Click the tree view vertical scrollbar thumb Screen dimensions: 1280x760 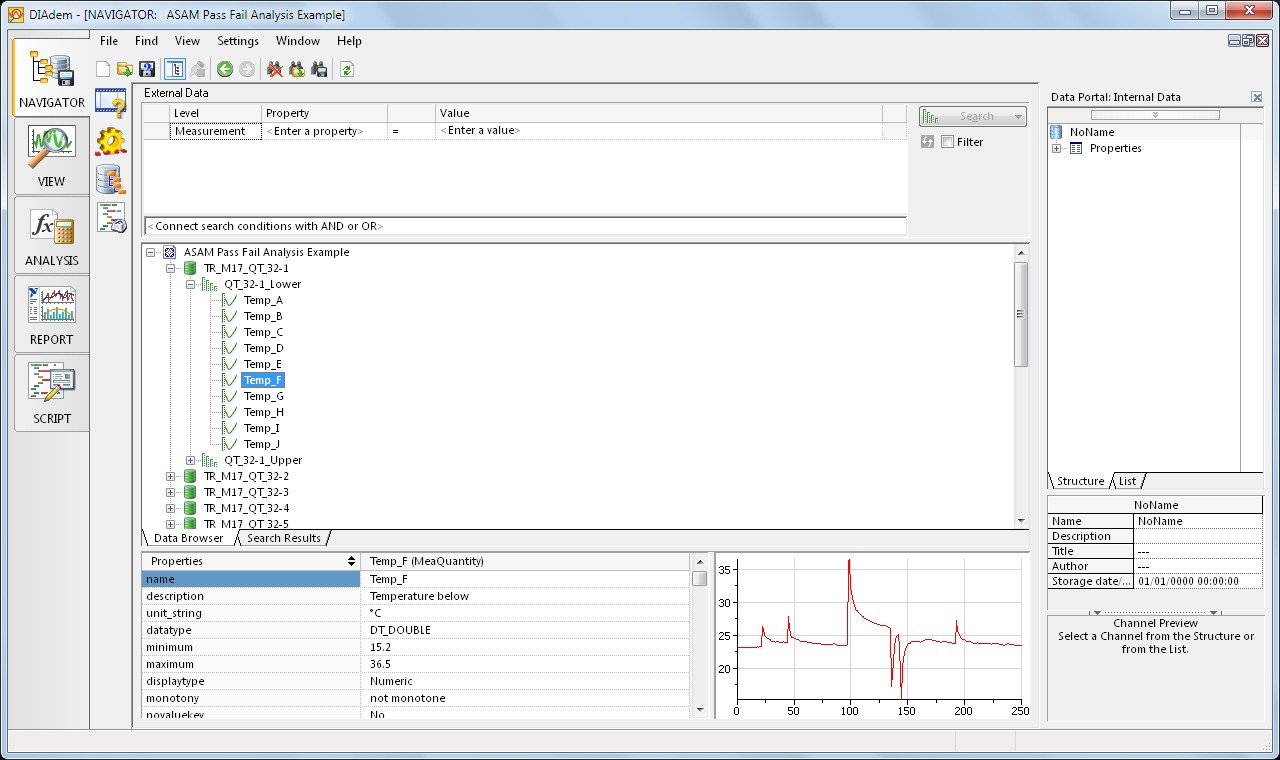tap(1021, 313)
